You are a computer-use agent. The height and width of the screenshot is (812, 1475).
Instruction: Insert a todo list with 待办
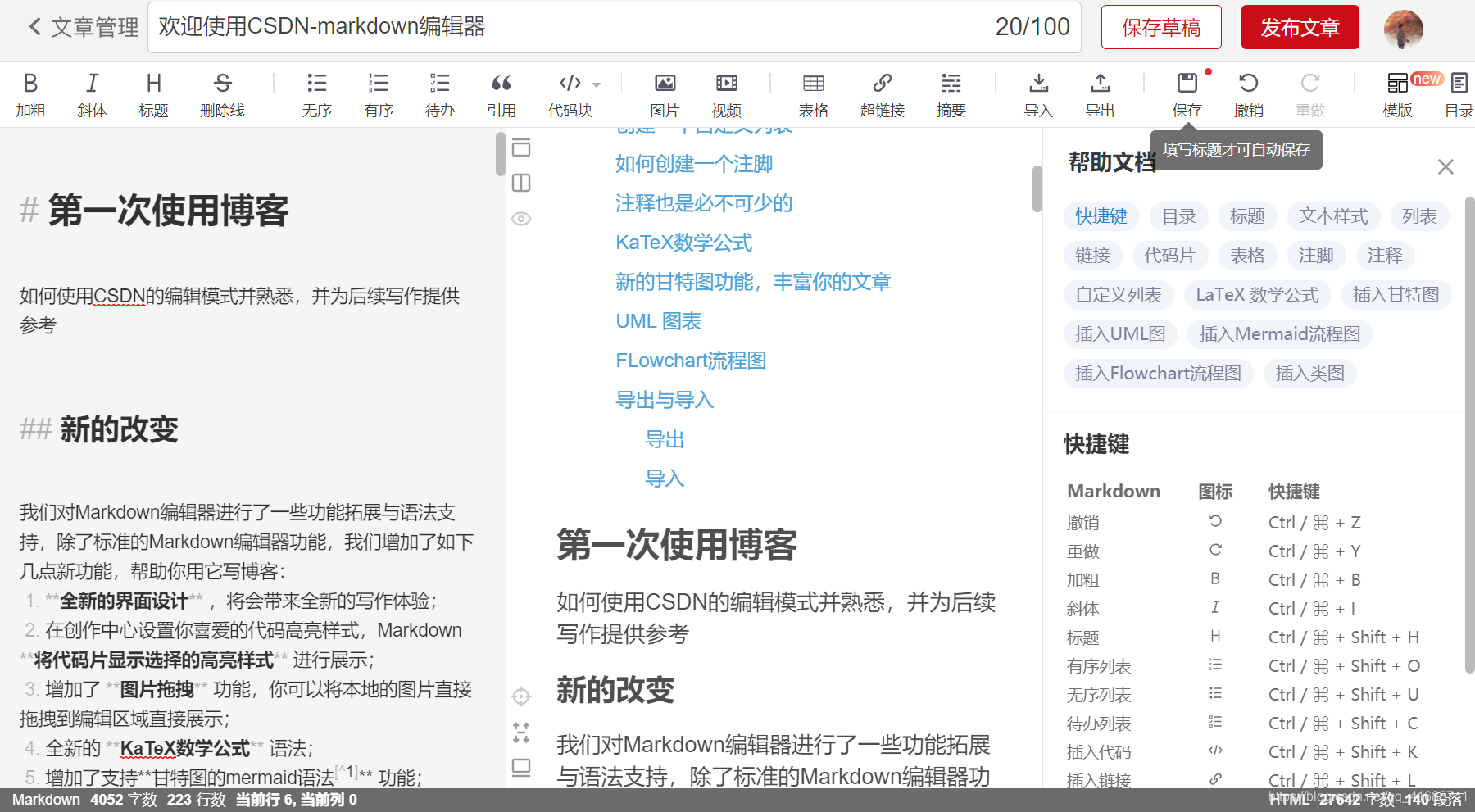tap(439, 94)
